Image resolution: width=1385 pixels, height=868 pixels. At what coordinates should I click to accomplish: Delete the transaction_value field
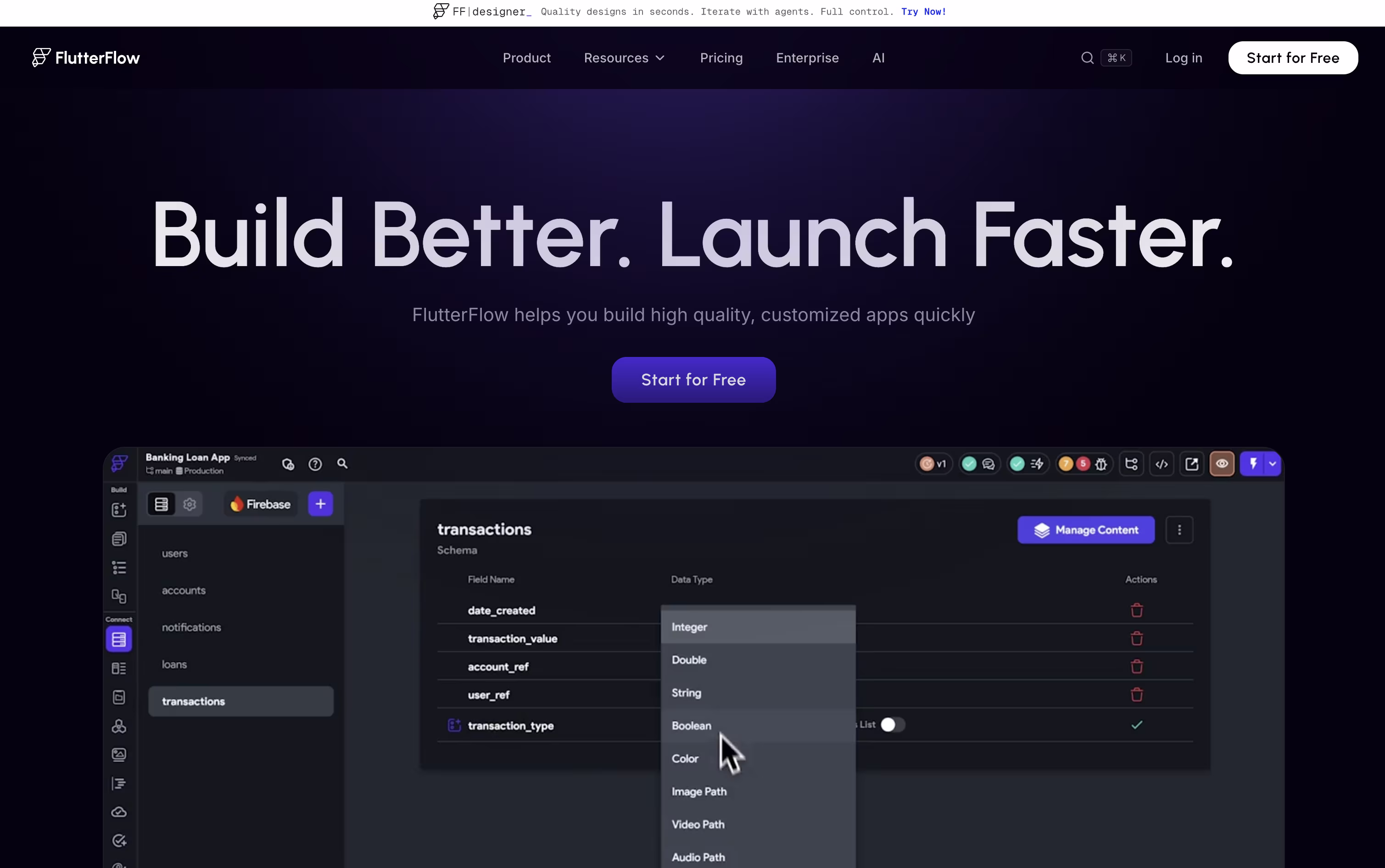click(x=1136, y=638)
